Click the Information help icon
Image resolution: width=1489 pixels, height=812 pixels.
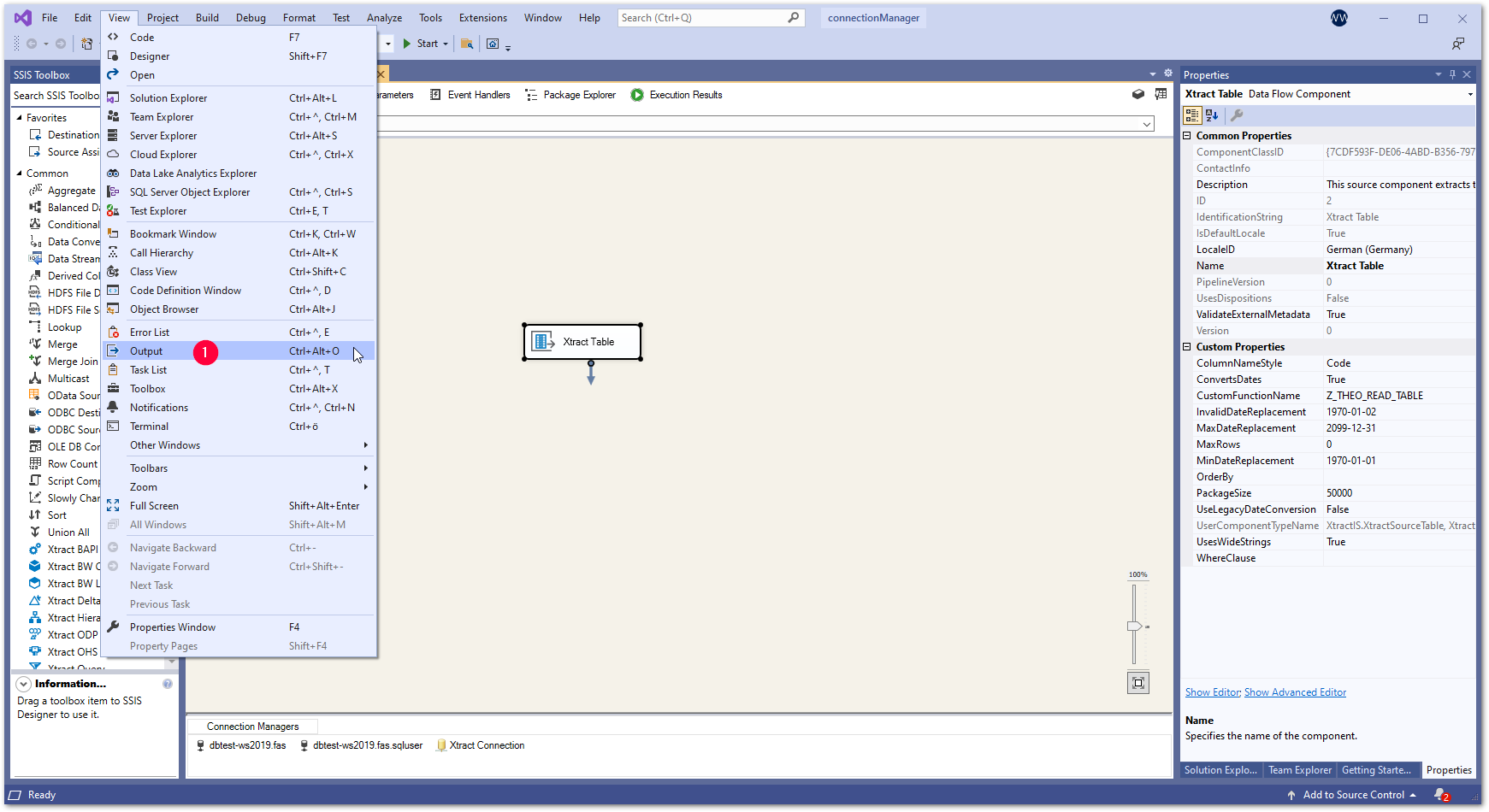tap(168, 684)
